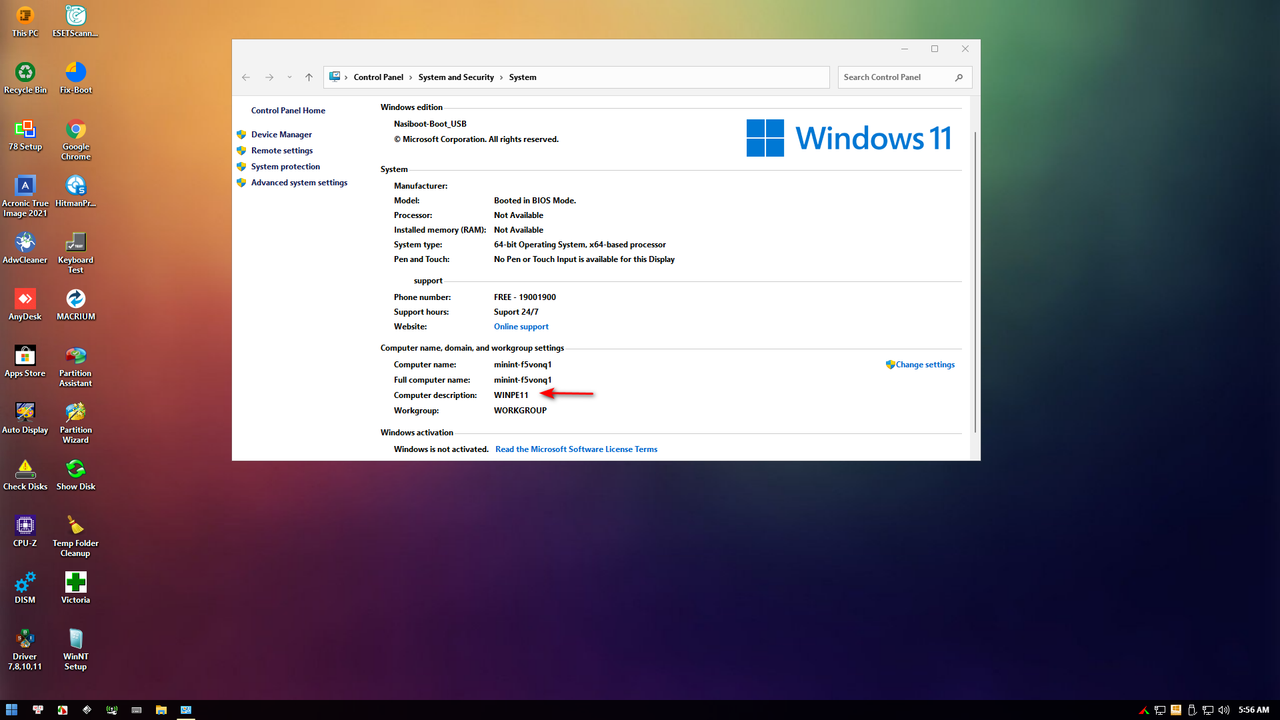Click Control Panel in address breadcrumb
Viewport: 1280px width, 720px height.
378,77
